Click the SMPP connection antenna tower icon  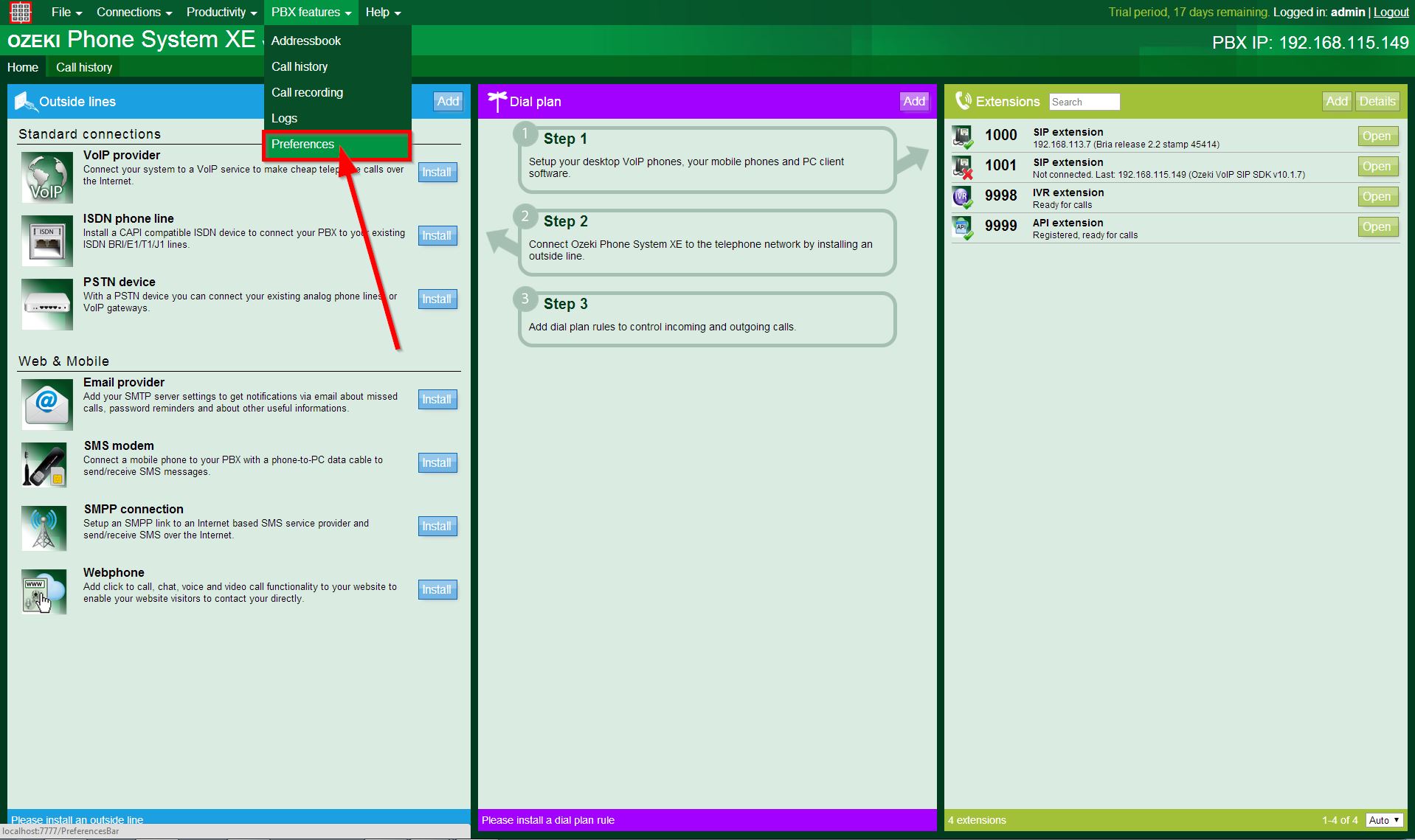click(x=44, y=528)
